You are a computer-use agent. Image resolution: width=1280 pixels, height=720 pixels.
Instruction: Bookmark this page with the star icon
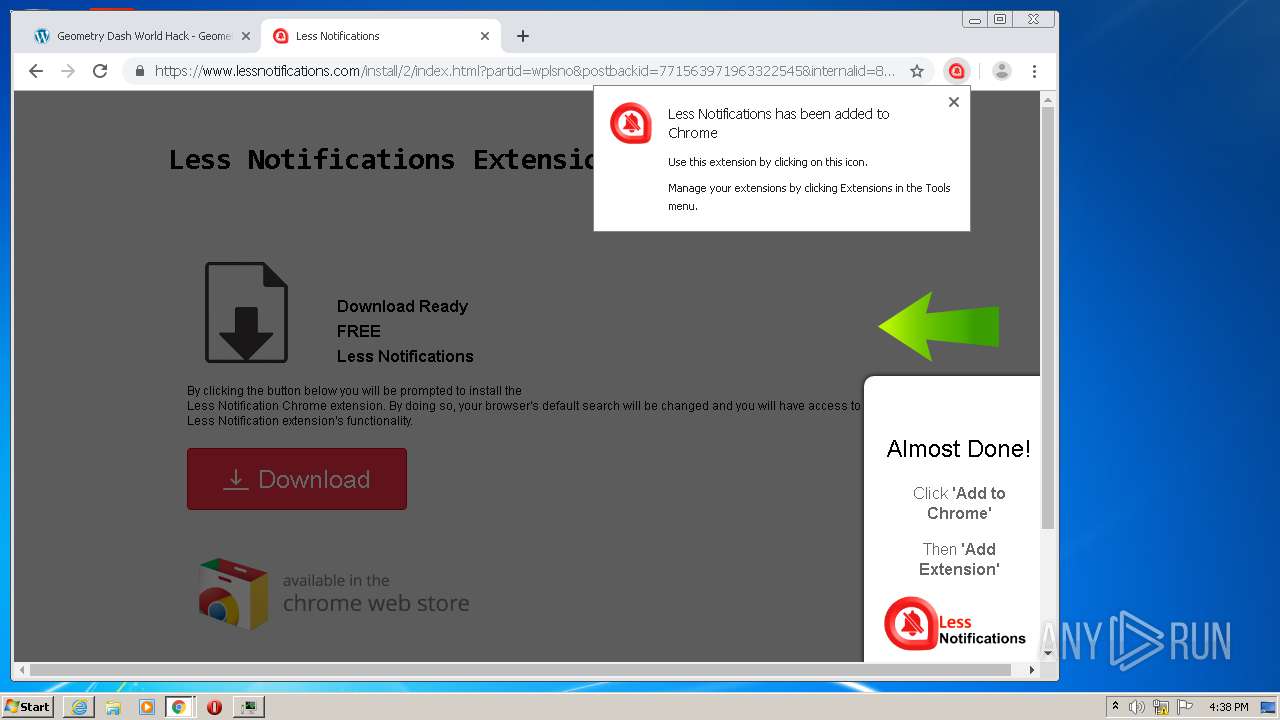tap(916, 71)
